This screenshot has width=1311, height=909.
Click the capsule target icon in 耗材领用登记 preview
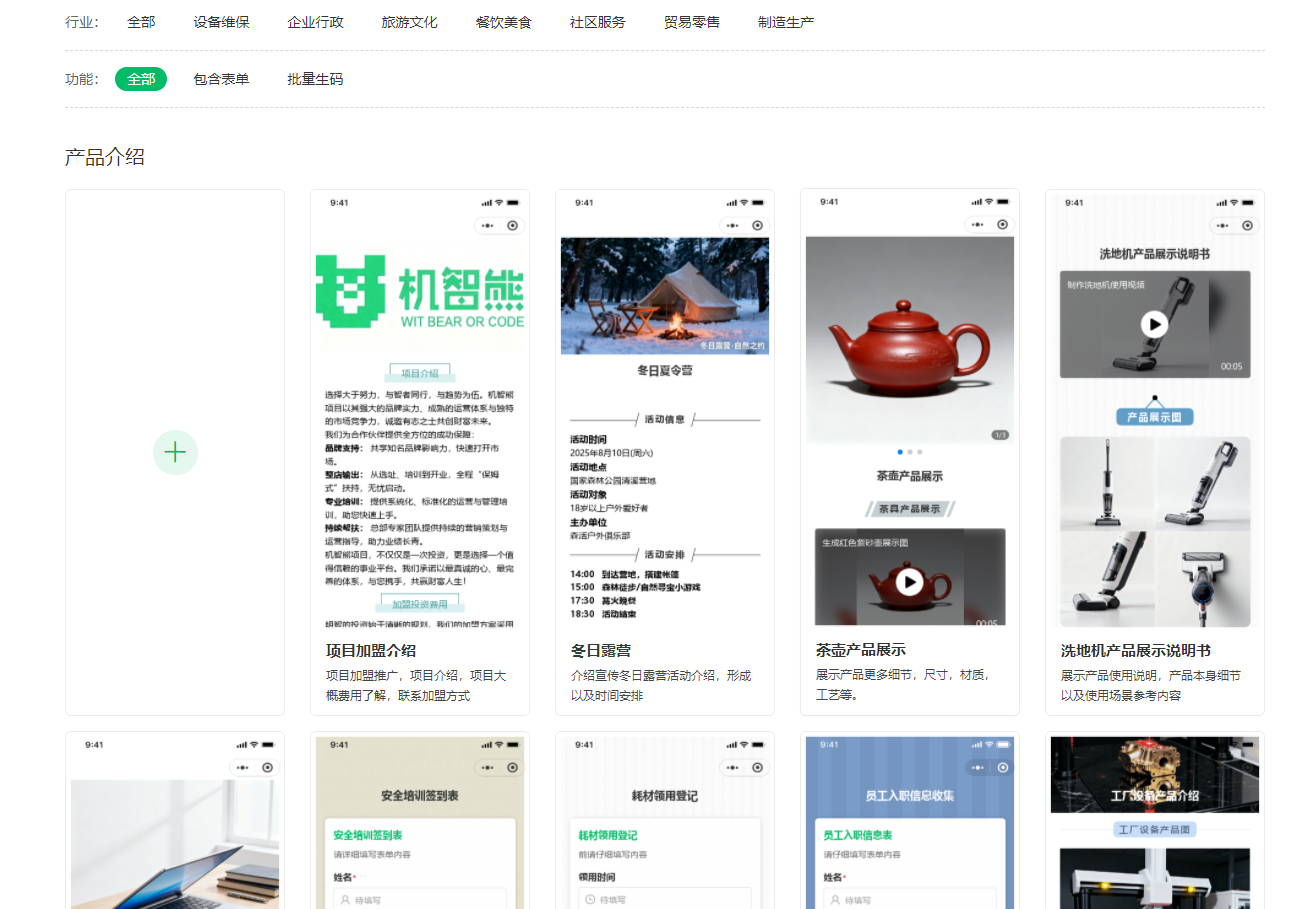757,768
